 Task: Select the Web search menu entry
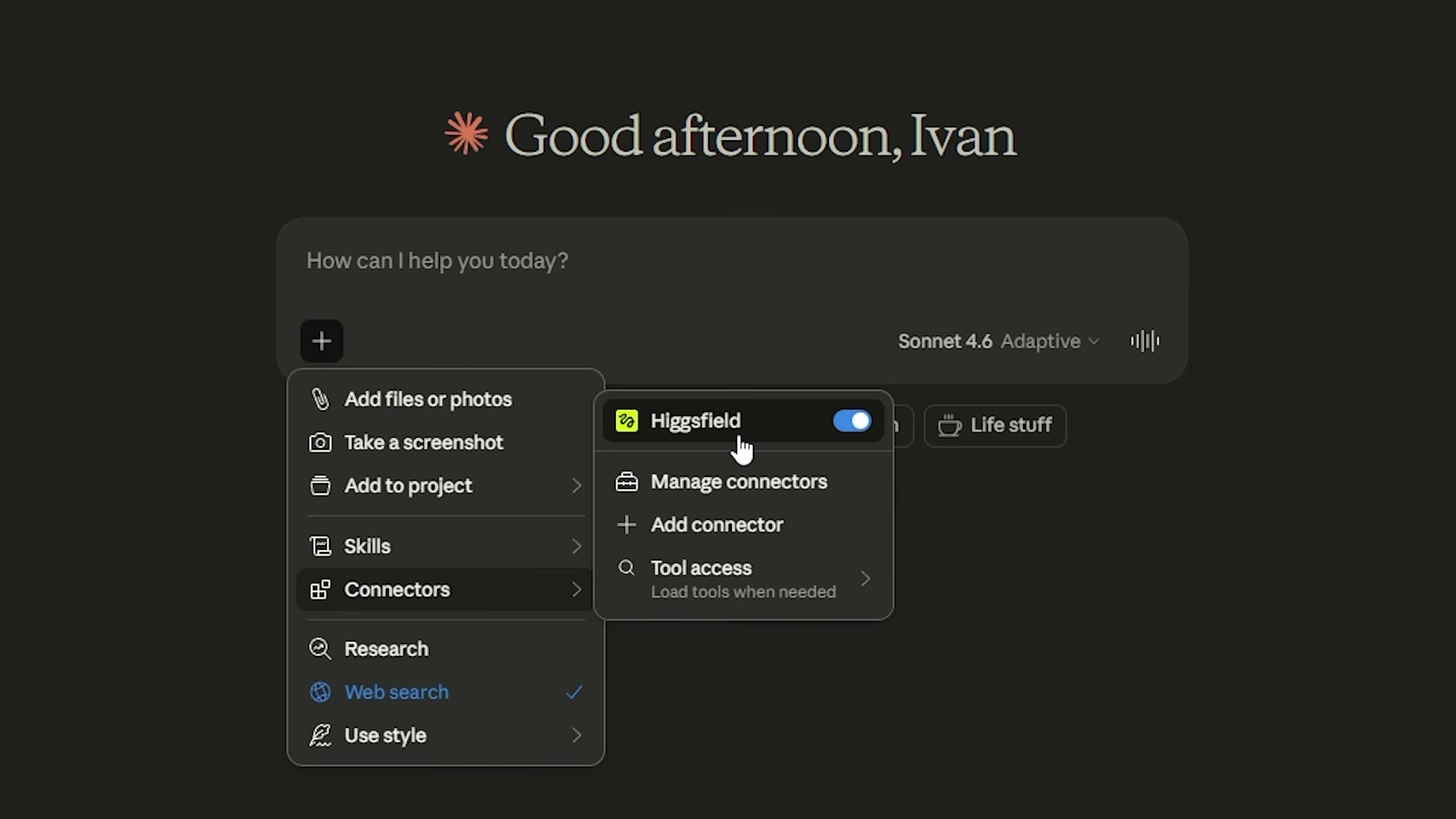coord(445,692)
